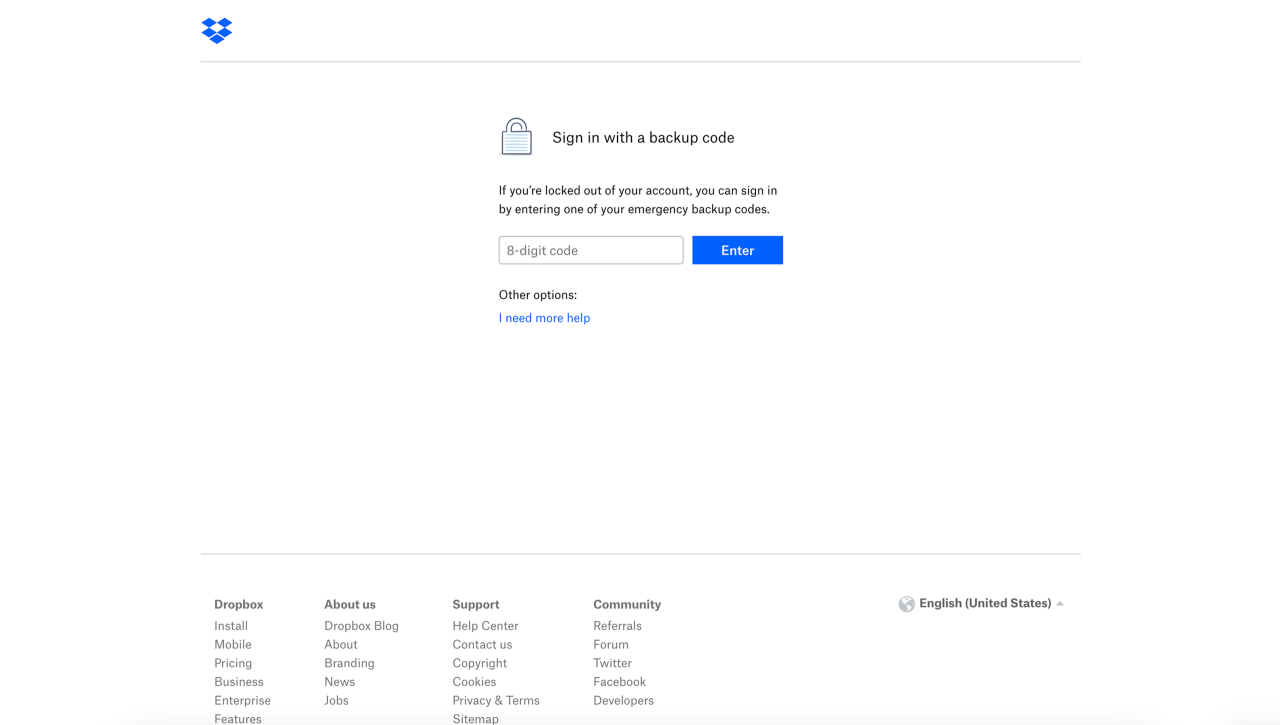1280x725 pixels.
Task: Open the Jobs link under About us
Action: click(x=336, y=700)
